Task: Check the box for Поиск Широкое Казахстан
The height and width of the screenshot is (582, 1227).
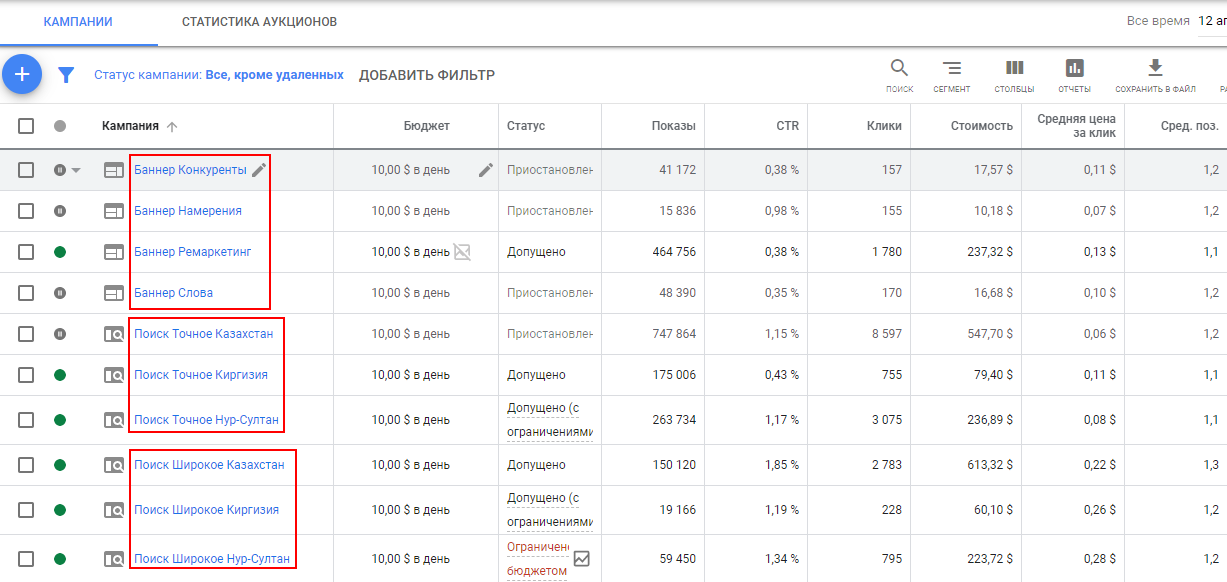Action: (26, 465)
